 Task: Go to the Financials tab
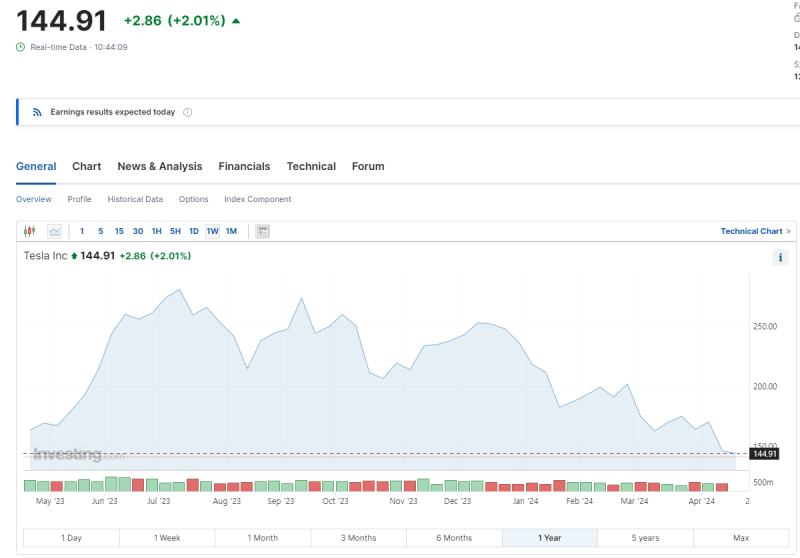[244, 166]
